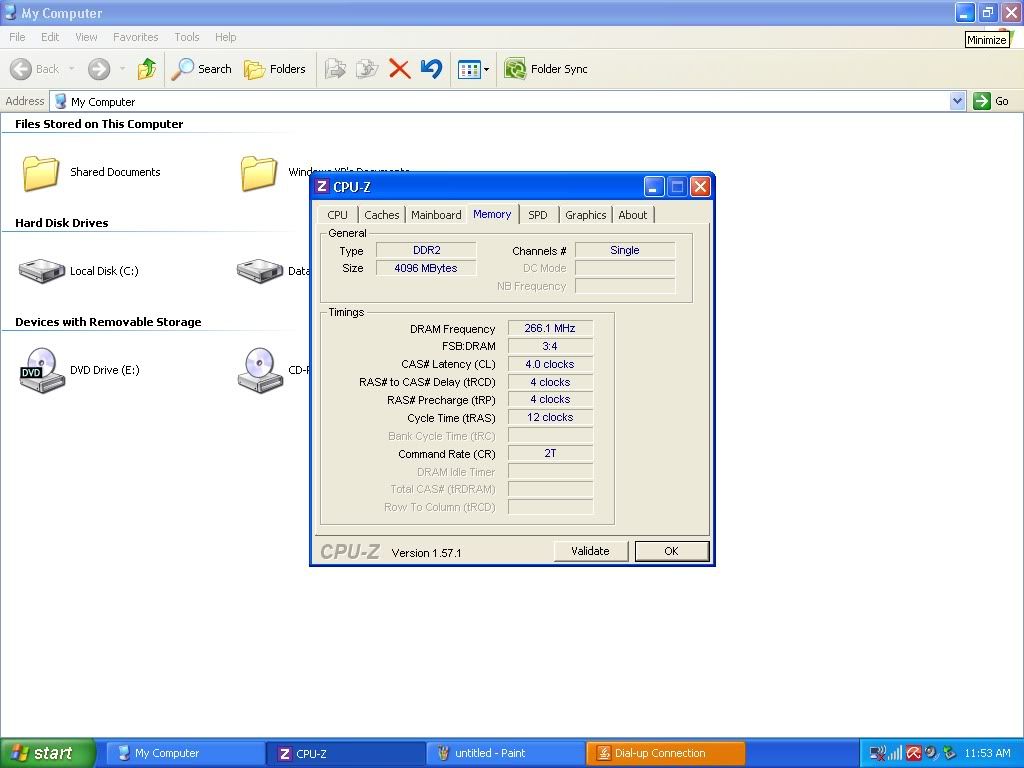Select the Shared Documents folder icon
Image resolution: width=1024 pixels, height=768 pixels.
coord(40,173)
